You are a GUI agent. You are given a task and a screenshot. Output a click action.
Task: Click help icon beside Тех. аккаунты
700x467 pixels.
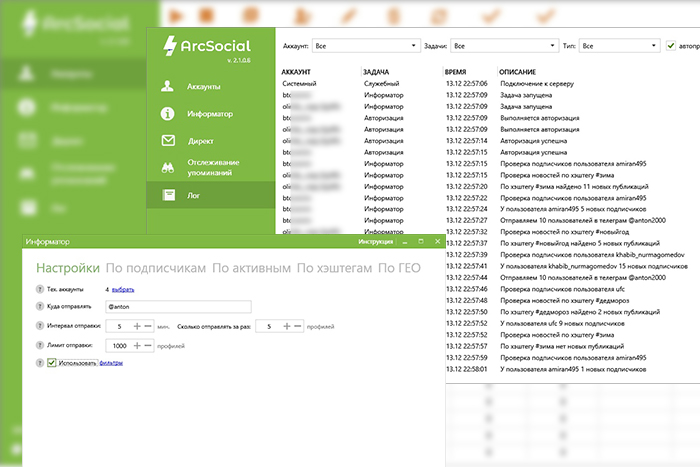pyautogui.click(x=39, y=288)
